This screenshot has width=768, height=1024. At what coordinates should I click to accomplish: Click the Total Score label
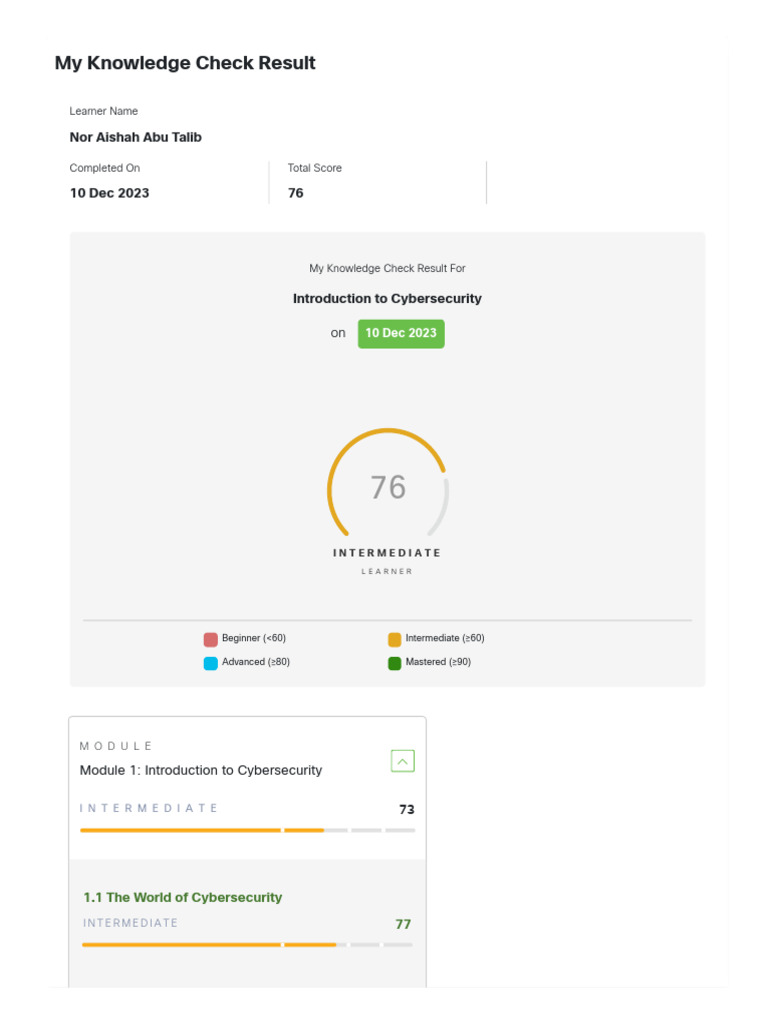tap(315, 168)
